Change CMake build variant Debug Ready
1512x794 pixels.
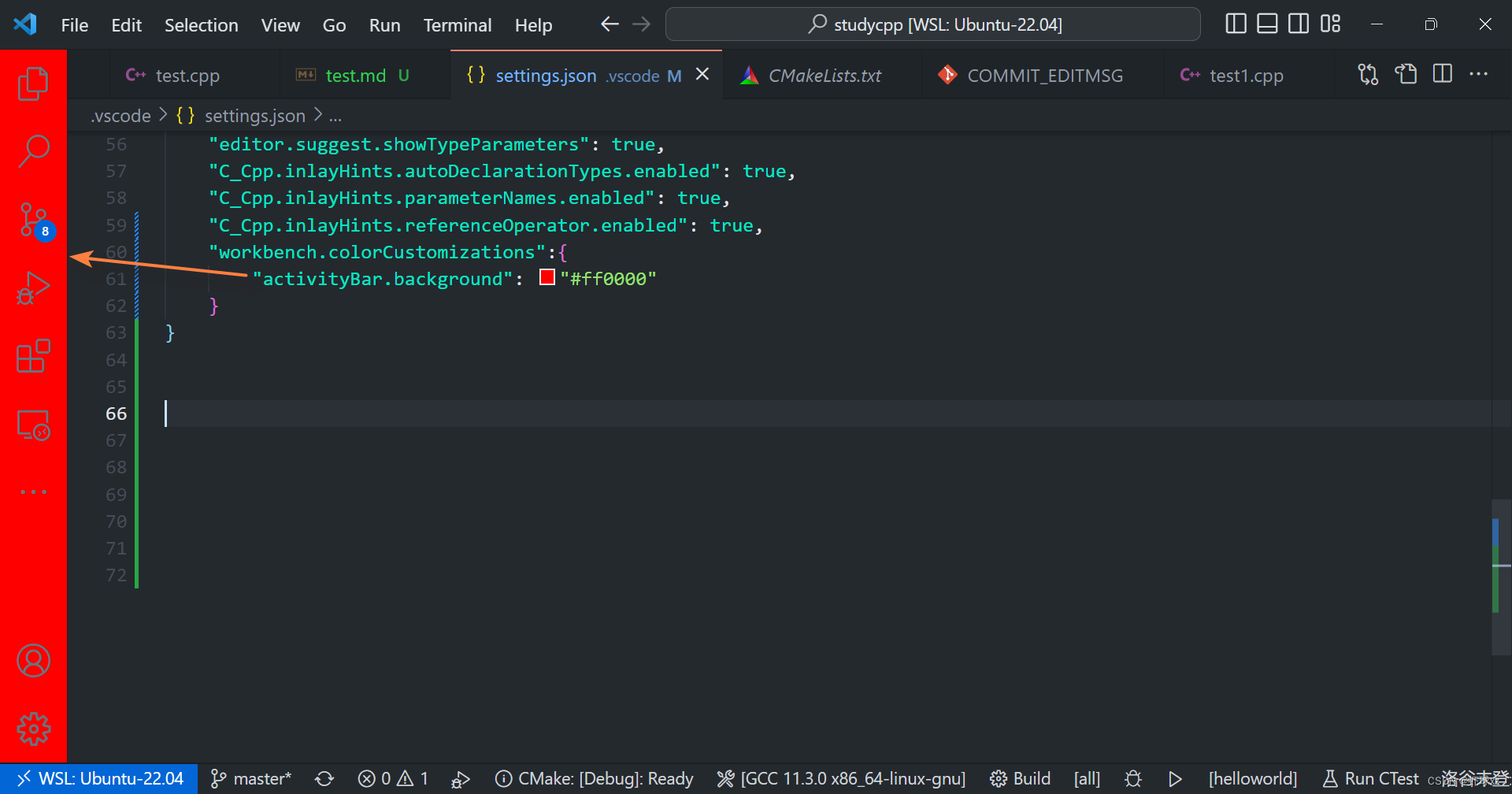[x=594, y=778]
